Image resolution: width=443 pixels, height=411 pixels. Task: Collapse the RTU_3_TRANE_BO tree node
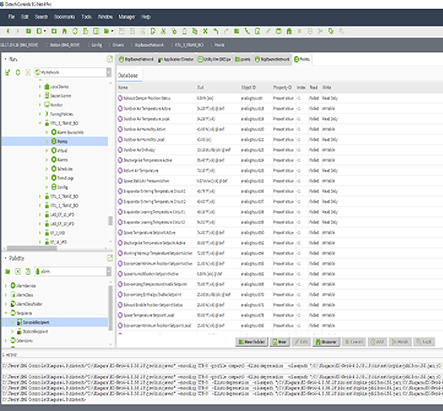tap(40, 123)
